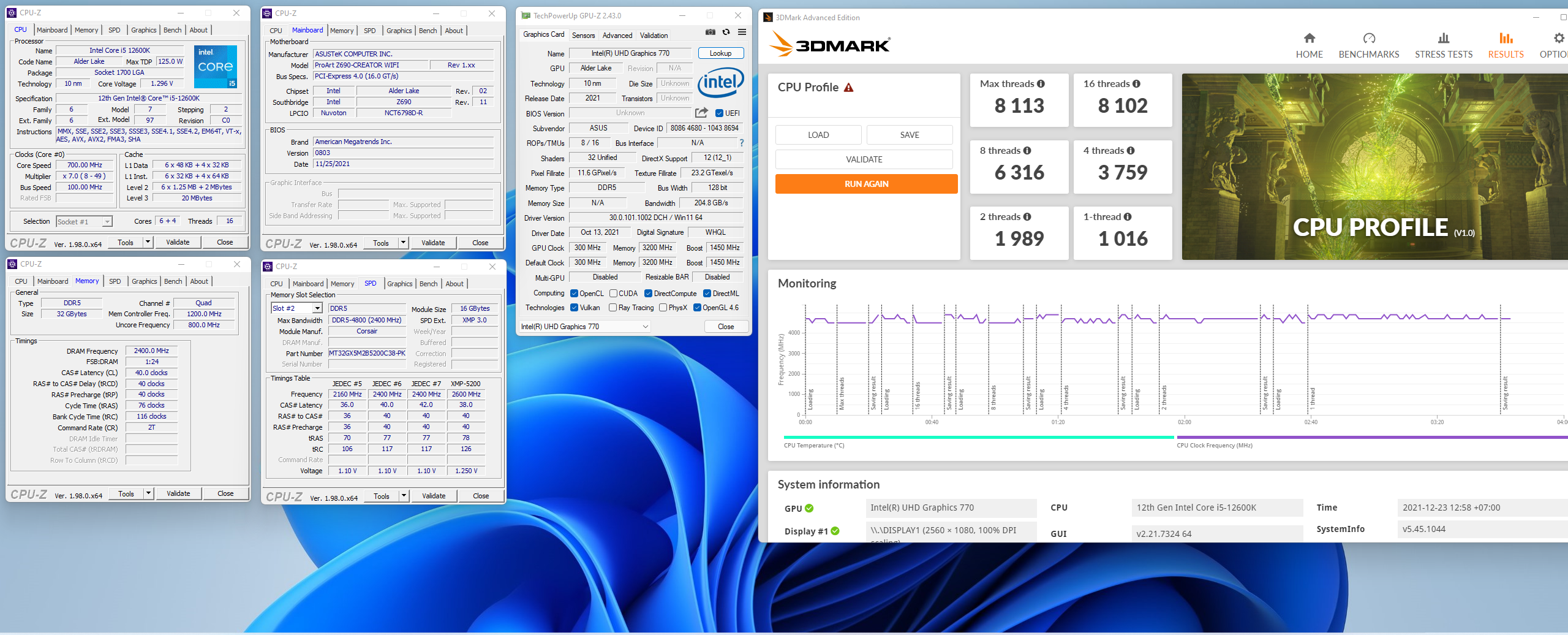Click the Max threads info icon

tap(1041, 84)
